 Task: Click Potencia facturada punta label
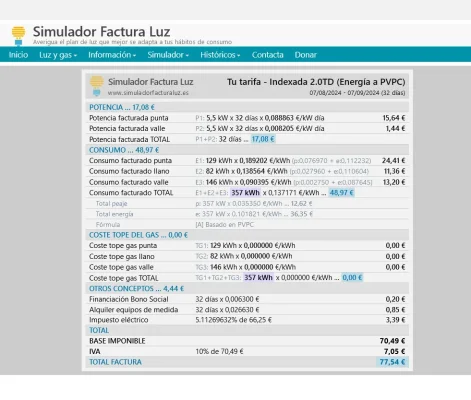(x=129, y=118)
